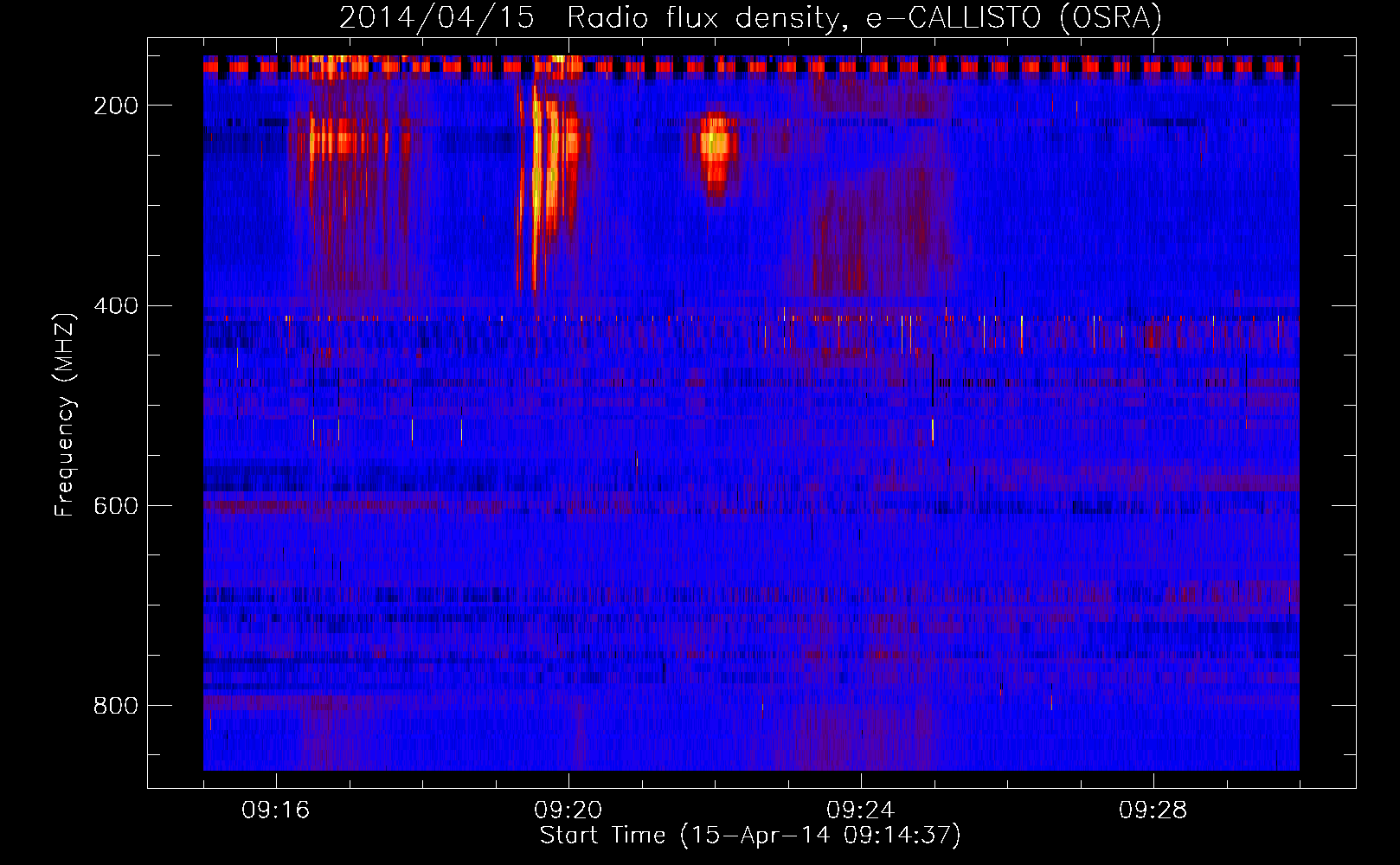Click the 09:20 time tick label

point(568,811)
